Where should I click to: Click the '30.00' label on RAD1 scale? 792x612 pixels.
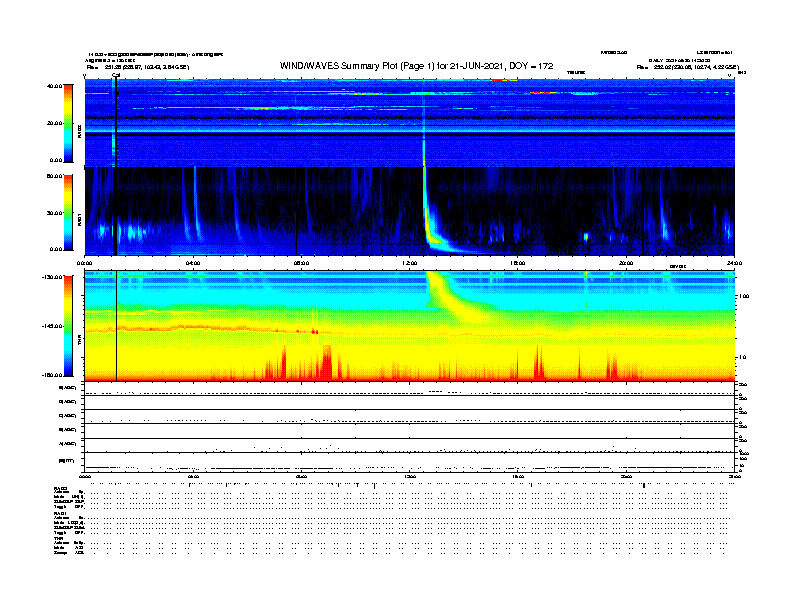(x=54, y=213)
